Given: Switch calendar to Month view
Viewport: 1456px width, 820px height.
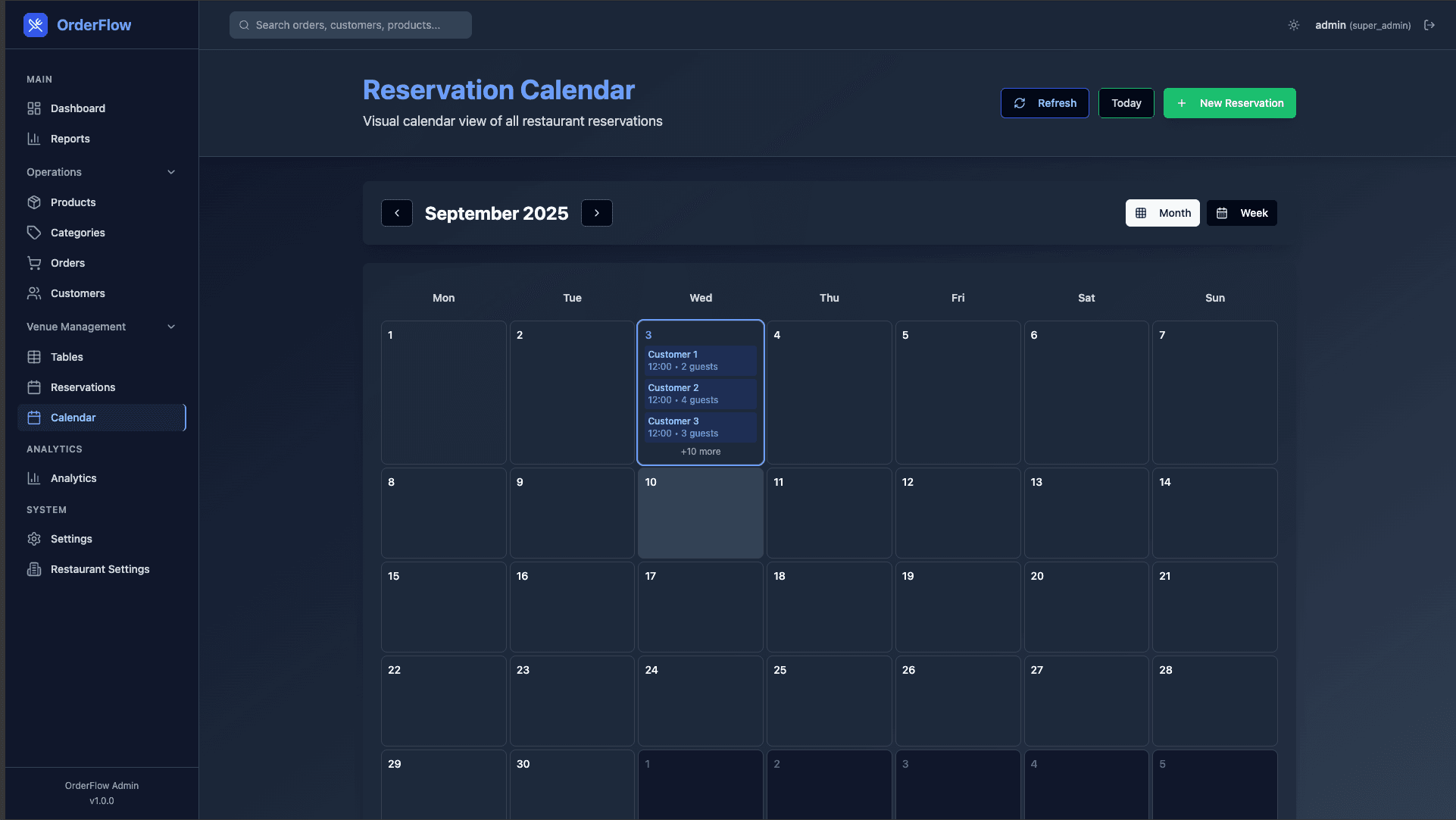Looking at the screenshot, I should [1162, 213].
